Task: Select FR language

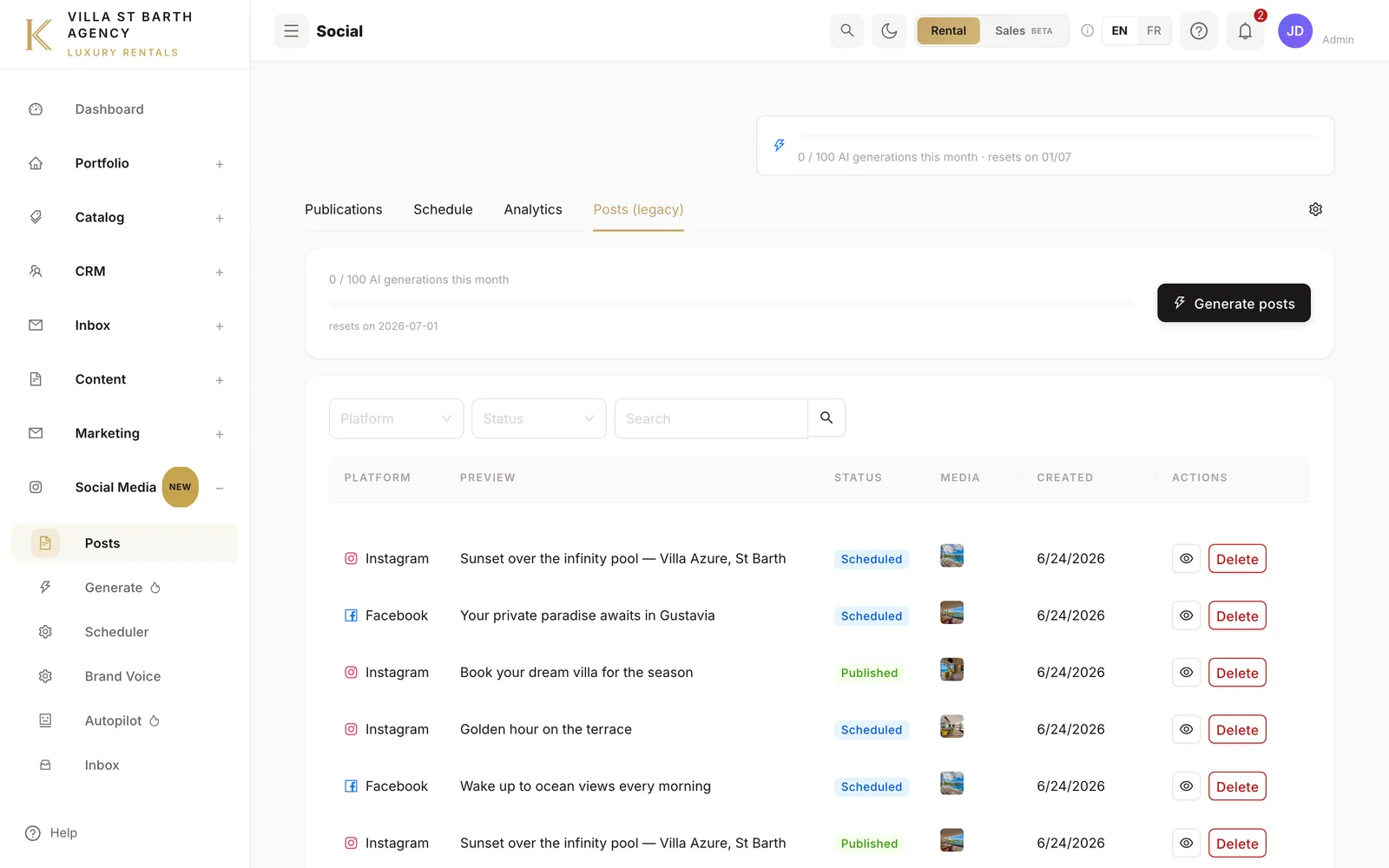Action: (1154, 31)
